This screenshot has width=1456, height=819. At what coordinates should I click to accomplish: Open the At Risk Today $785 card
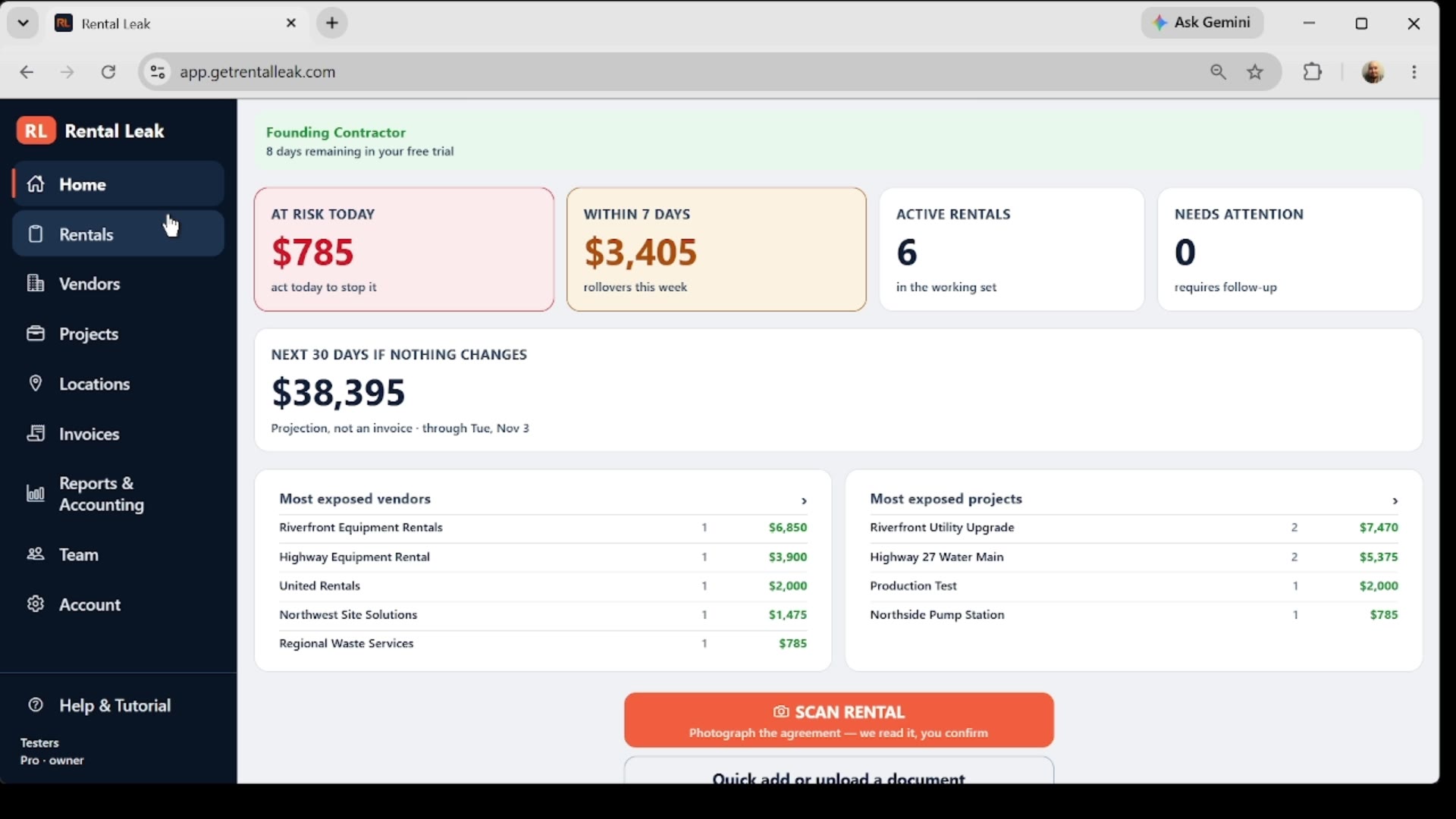(404, 249)
